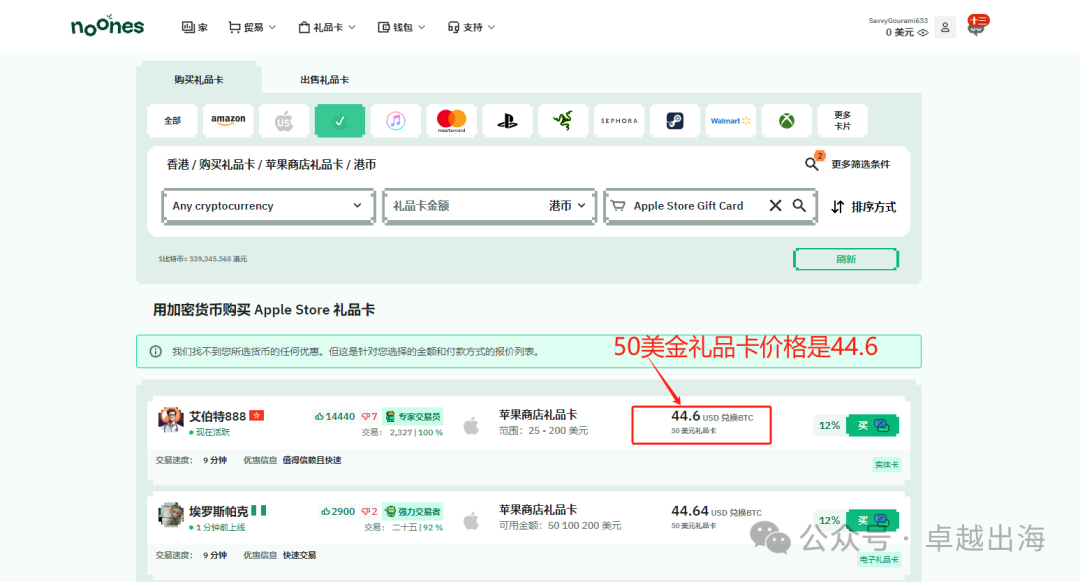
Task: Filter by Steam gift cards
Action: point(675,120)
